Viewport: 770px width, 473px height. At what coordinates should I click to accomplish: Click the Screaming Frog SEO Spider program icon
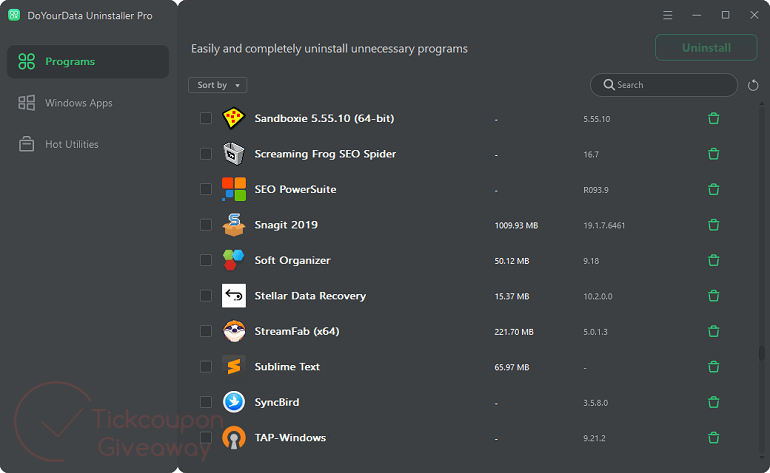234,154
